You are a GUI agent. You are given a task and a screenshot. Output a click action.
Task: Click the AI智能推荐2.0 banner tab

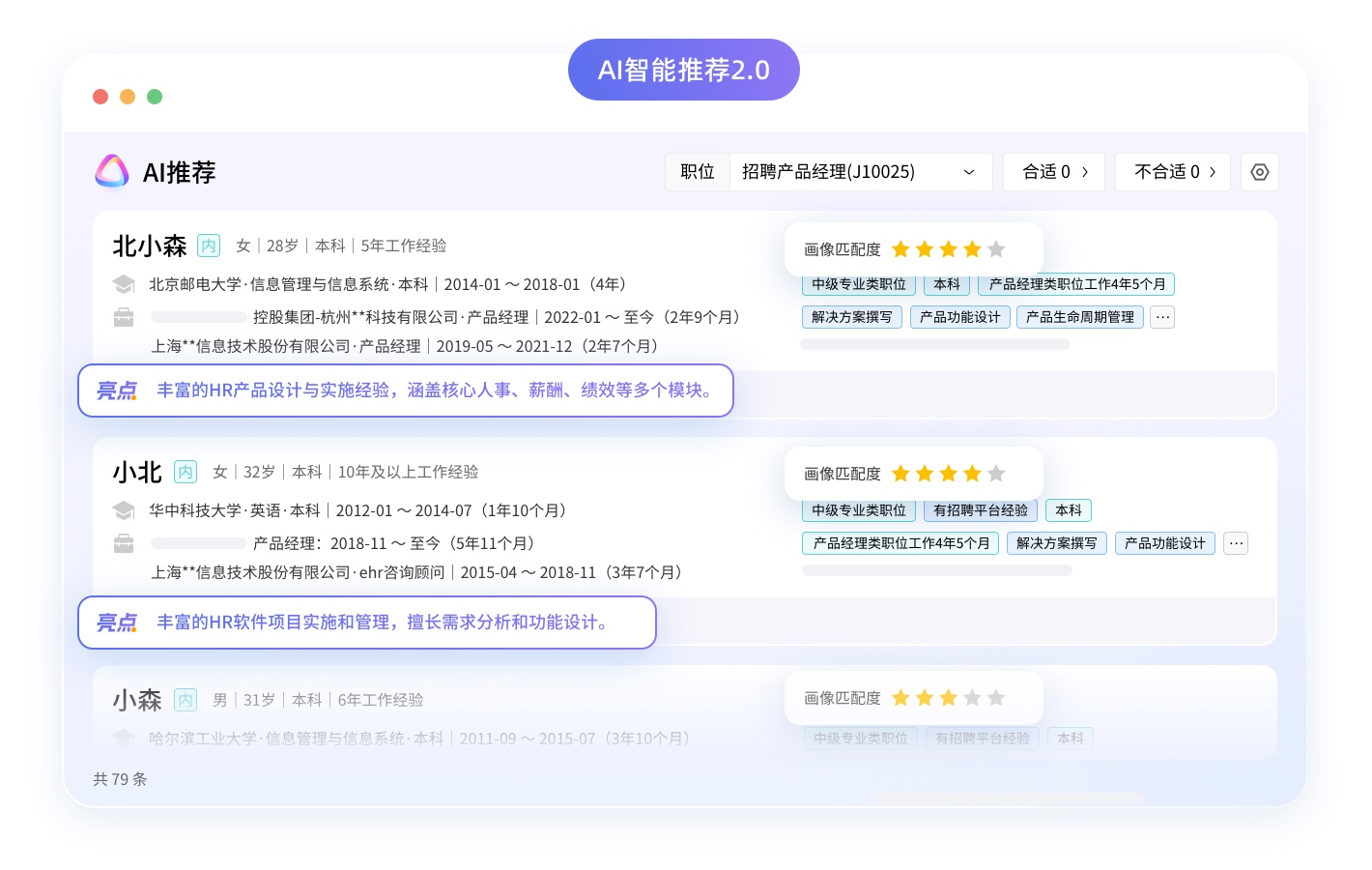tap(684, 70)
